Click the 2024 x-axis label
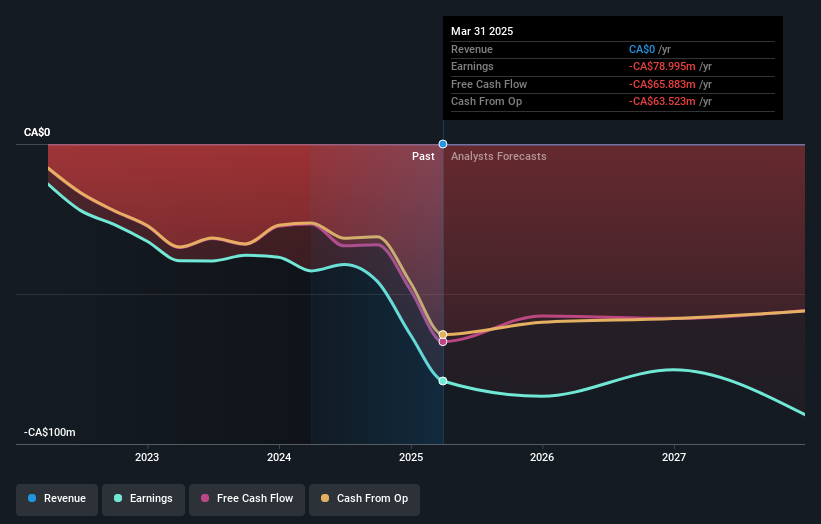The width and height of the screenshot is (821, 524). tap(279, 458)
